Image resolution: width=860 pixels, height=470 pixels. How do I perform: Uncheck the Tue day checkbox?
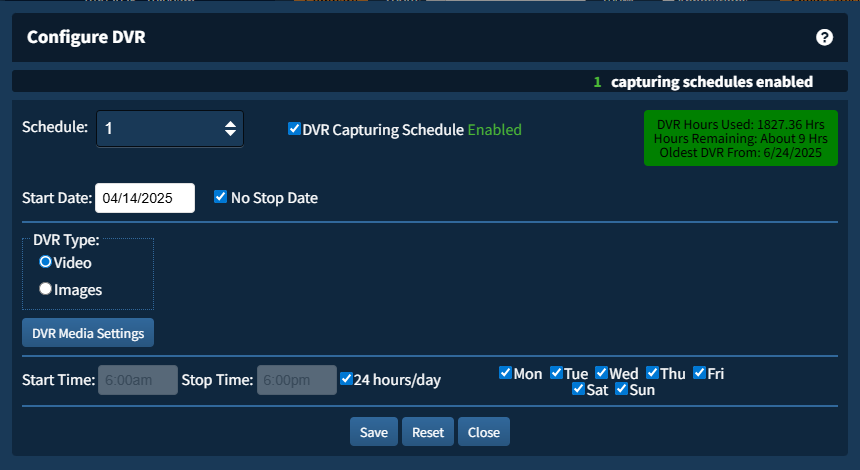tap(556, 373)
